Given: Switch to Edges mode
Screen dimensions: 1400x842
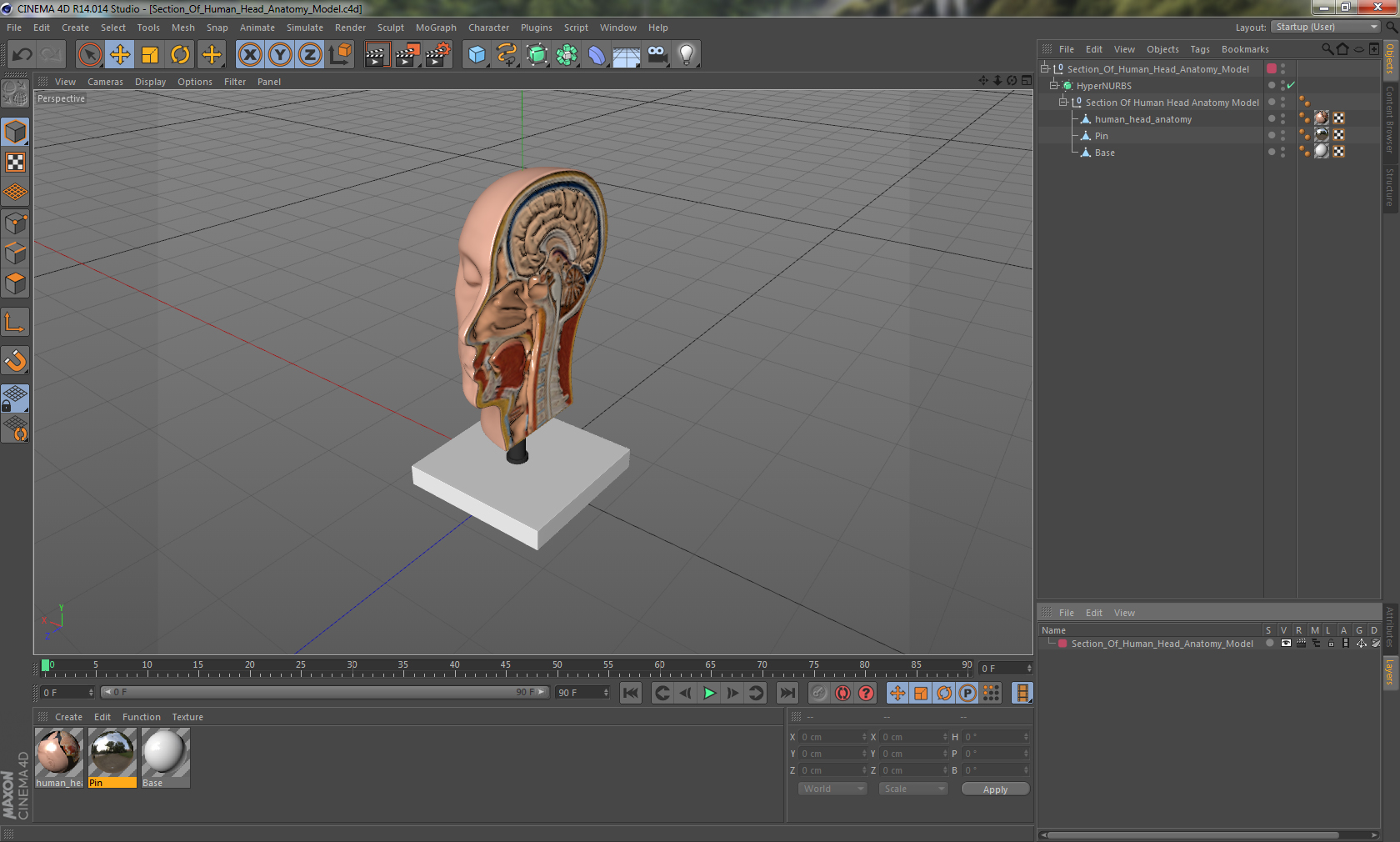Looking at the screenshot, I should pos(15,253).
